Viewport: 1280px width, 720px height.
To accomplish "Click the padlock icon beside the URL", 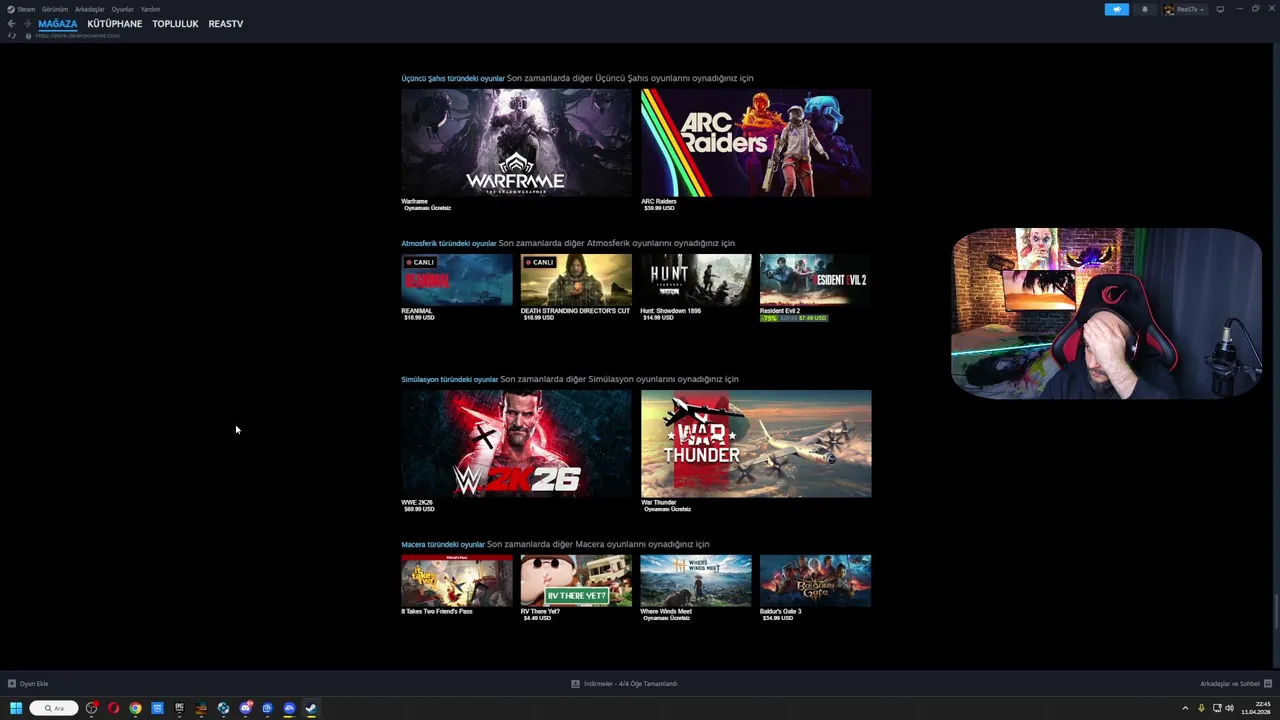I will (28, 36).
